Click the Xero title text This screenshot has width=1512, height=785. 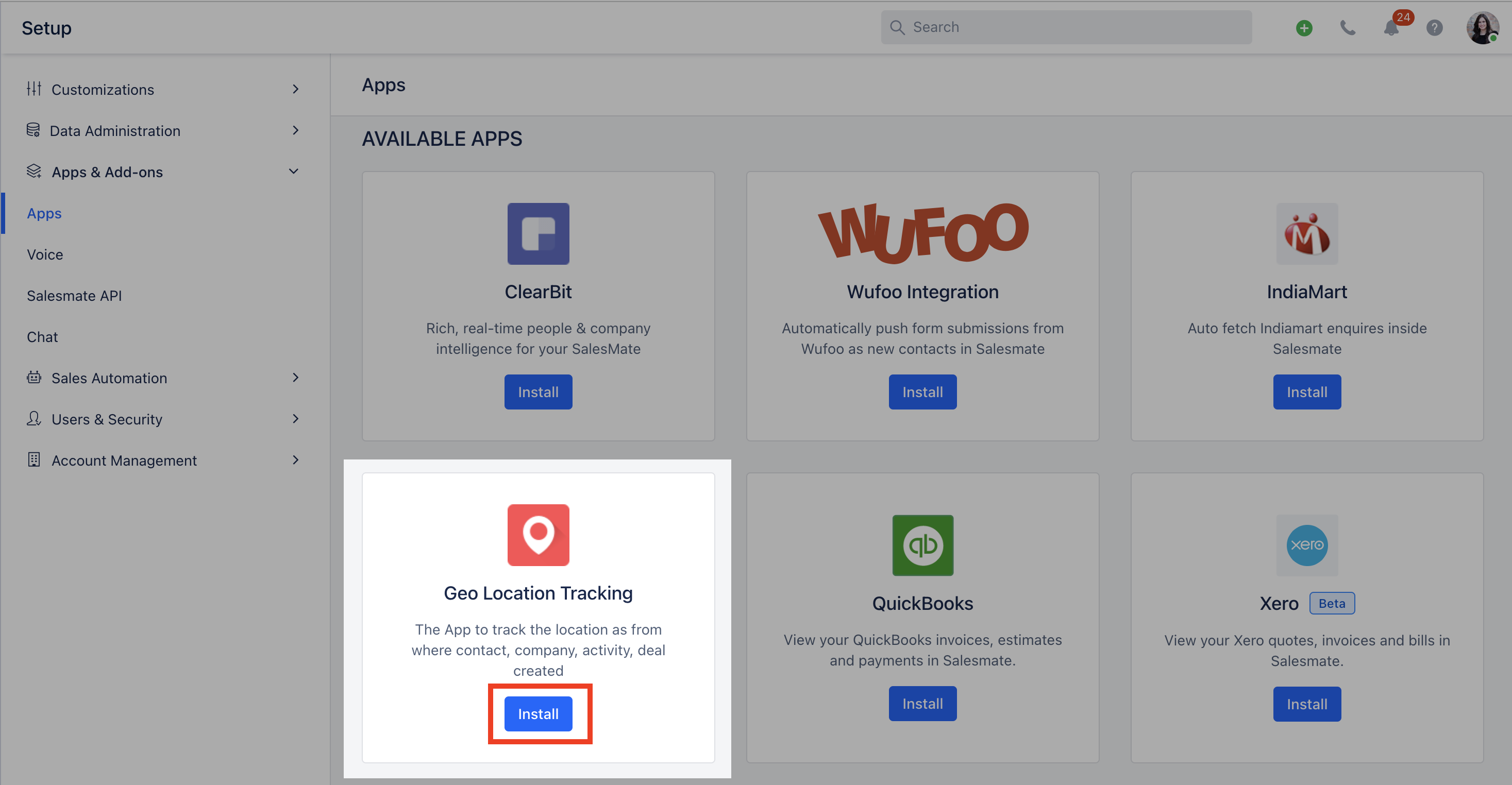1279,603
